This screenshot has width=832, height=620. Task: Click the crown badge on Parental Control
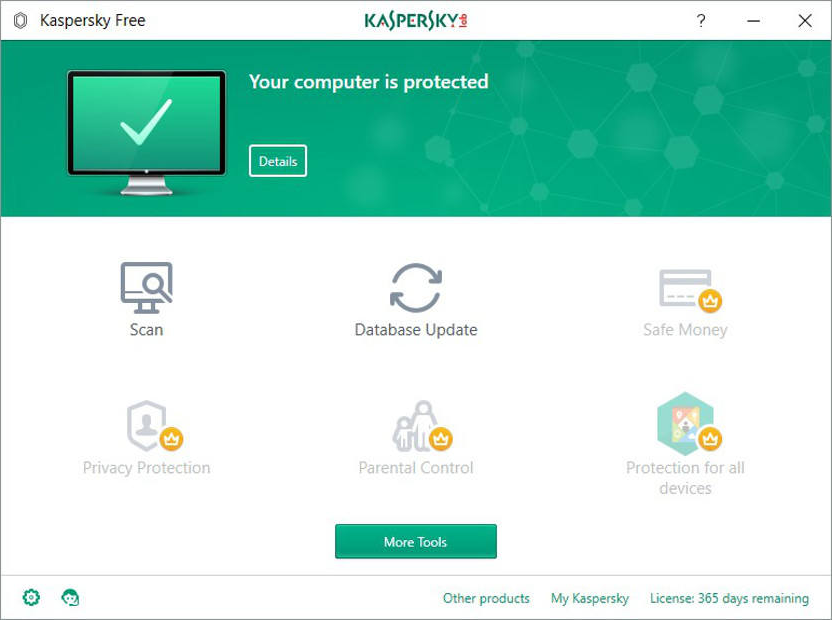[440, 437]
